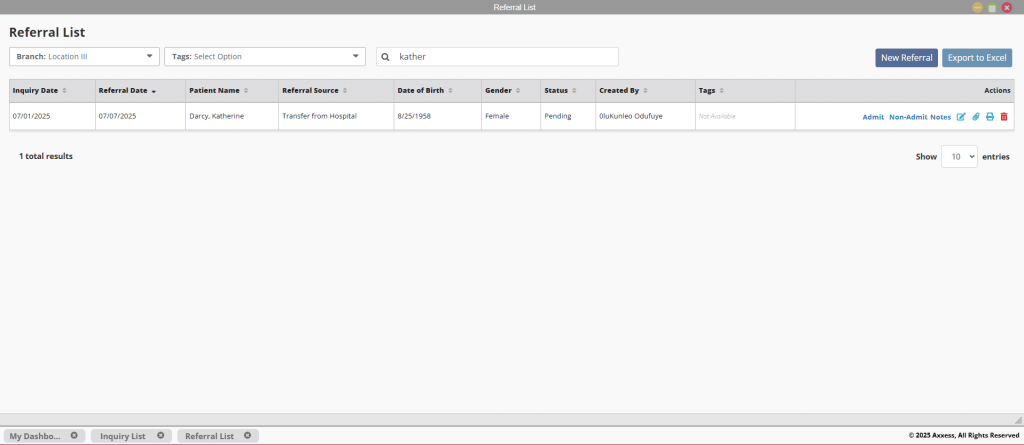Delete the referral with the trash icon
The image size is (1024, 445).
[1004, 117]
